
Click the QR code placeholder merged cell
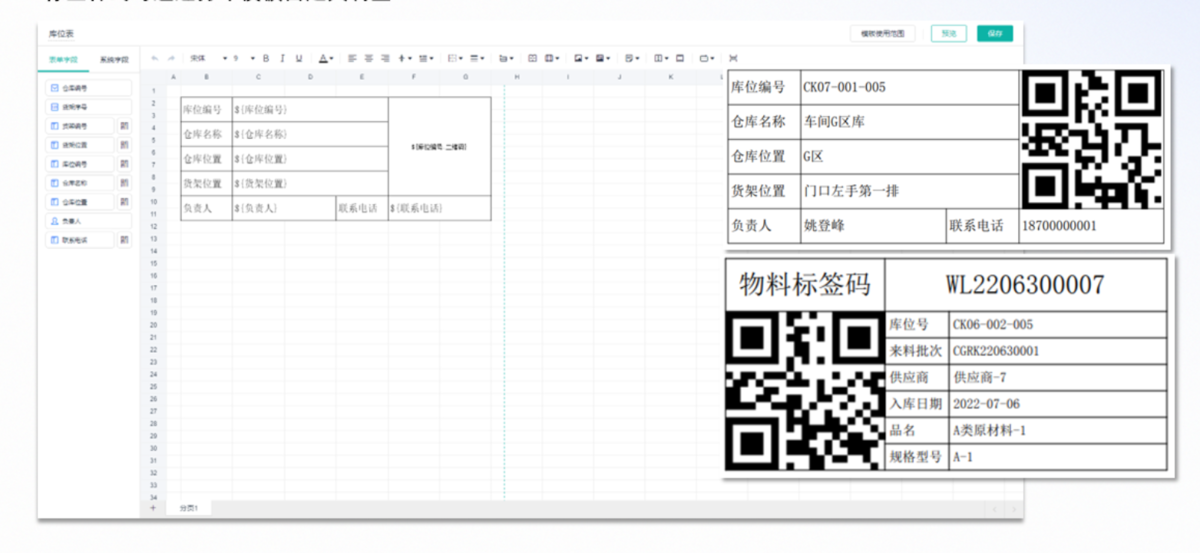point(439,146)
